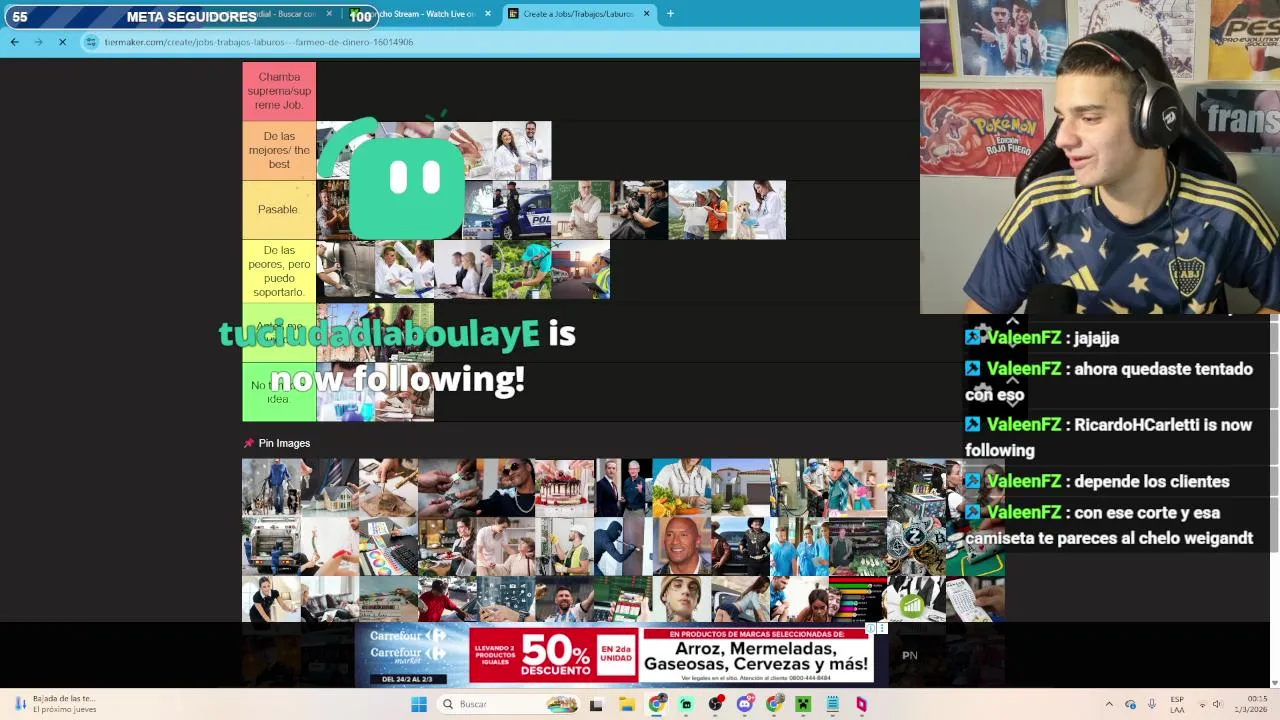This screenshot has height=720, width=1280.
Task: Click the ad info icon beside ad close
Action: tap(871, 628)
